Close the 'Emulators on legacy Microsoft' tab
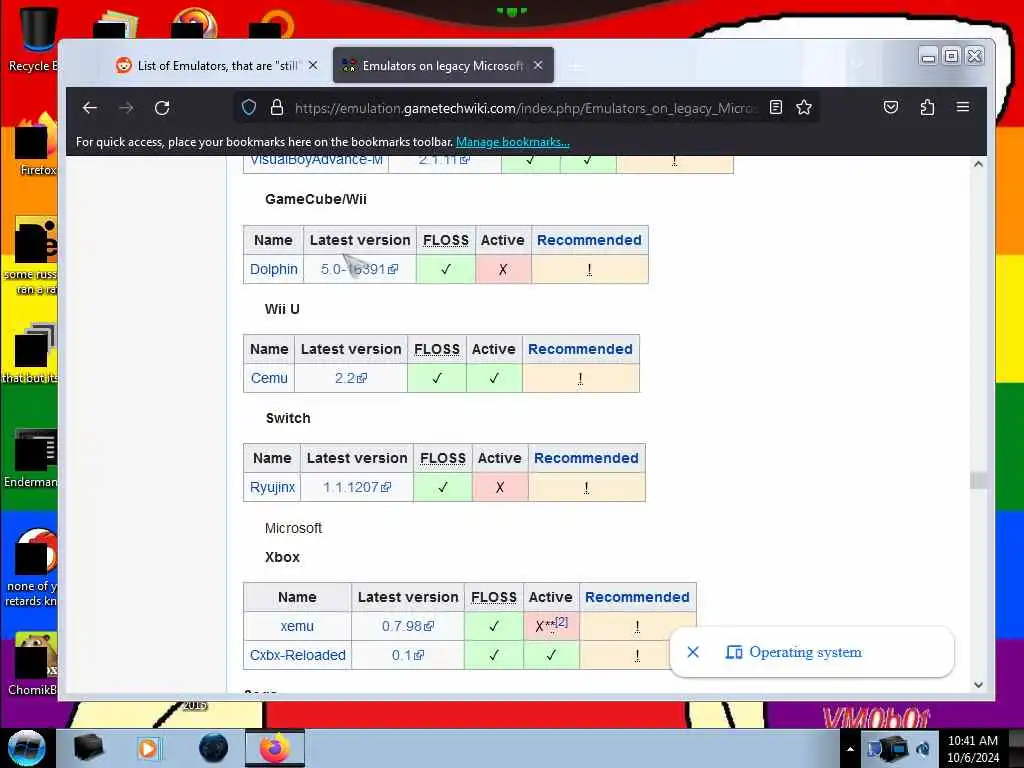 538,65
